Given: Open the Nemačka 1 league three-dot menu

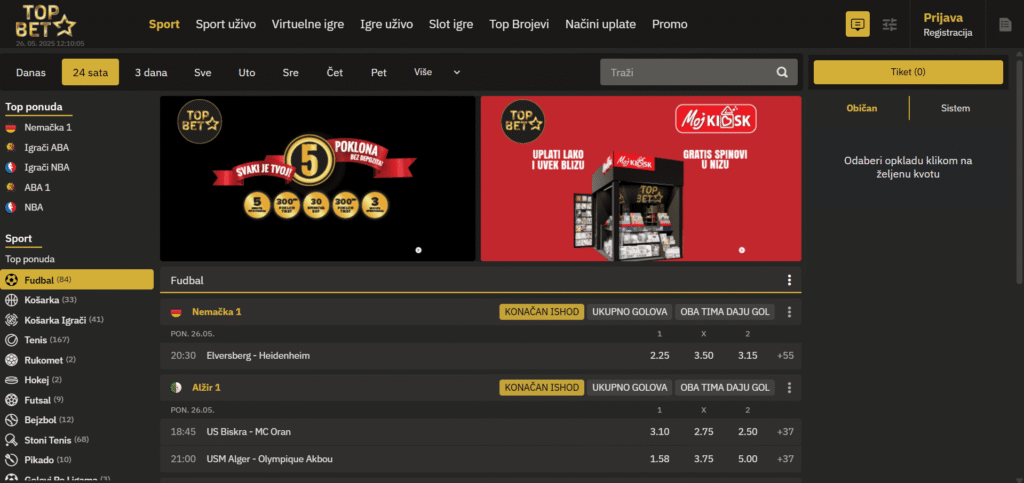Looking at the screenshot, I should tap(789, 312).
